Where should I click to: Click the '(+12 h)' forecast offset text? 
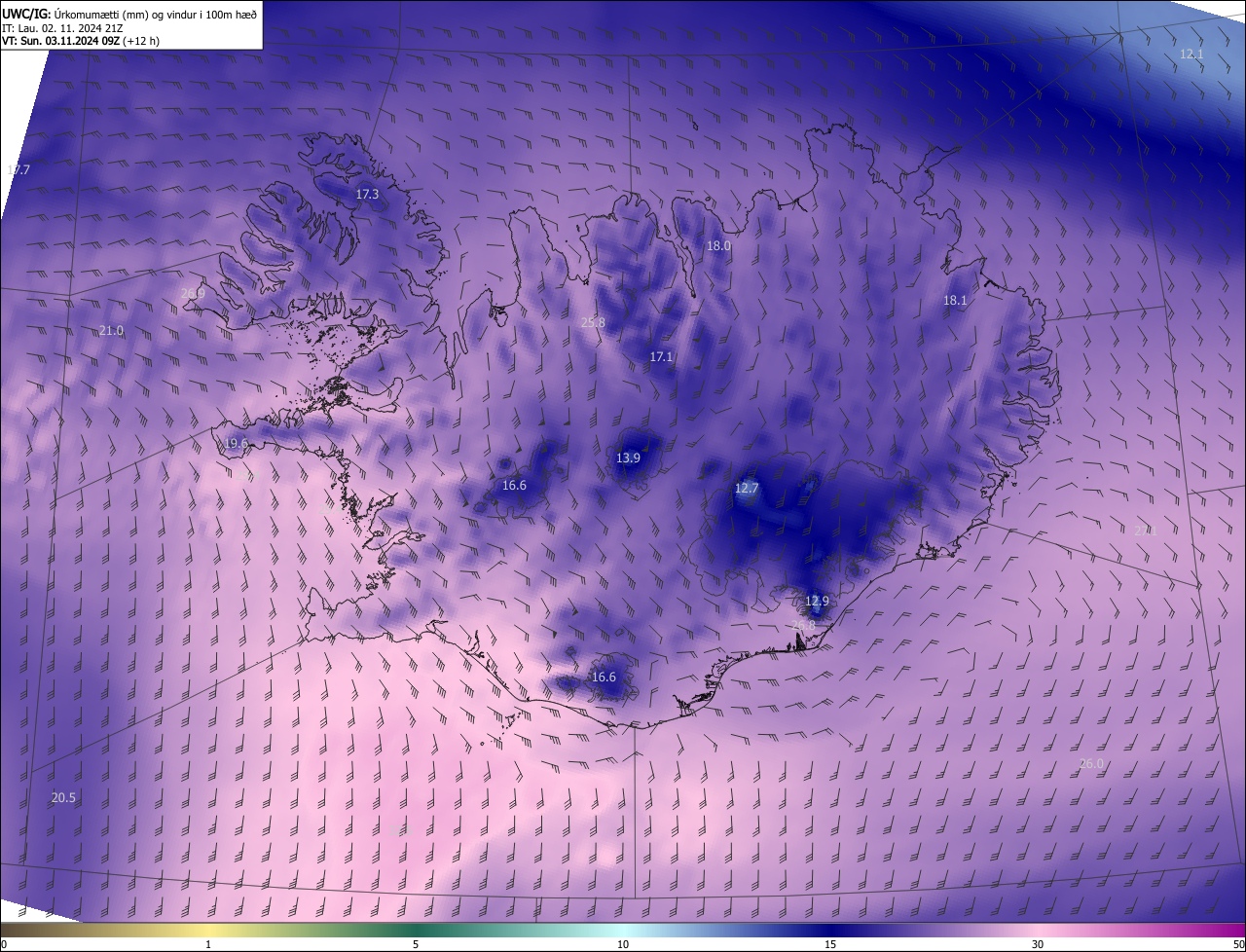click(x=142, y=41)
